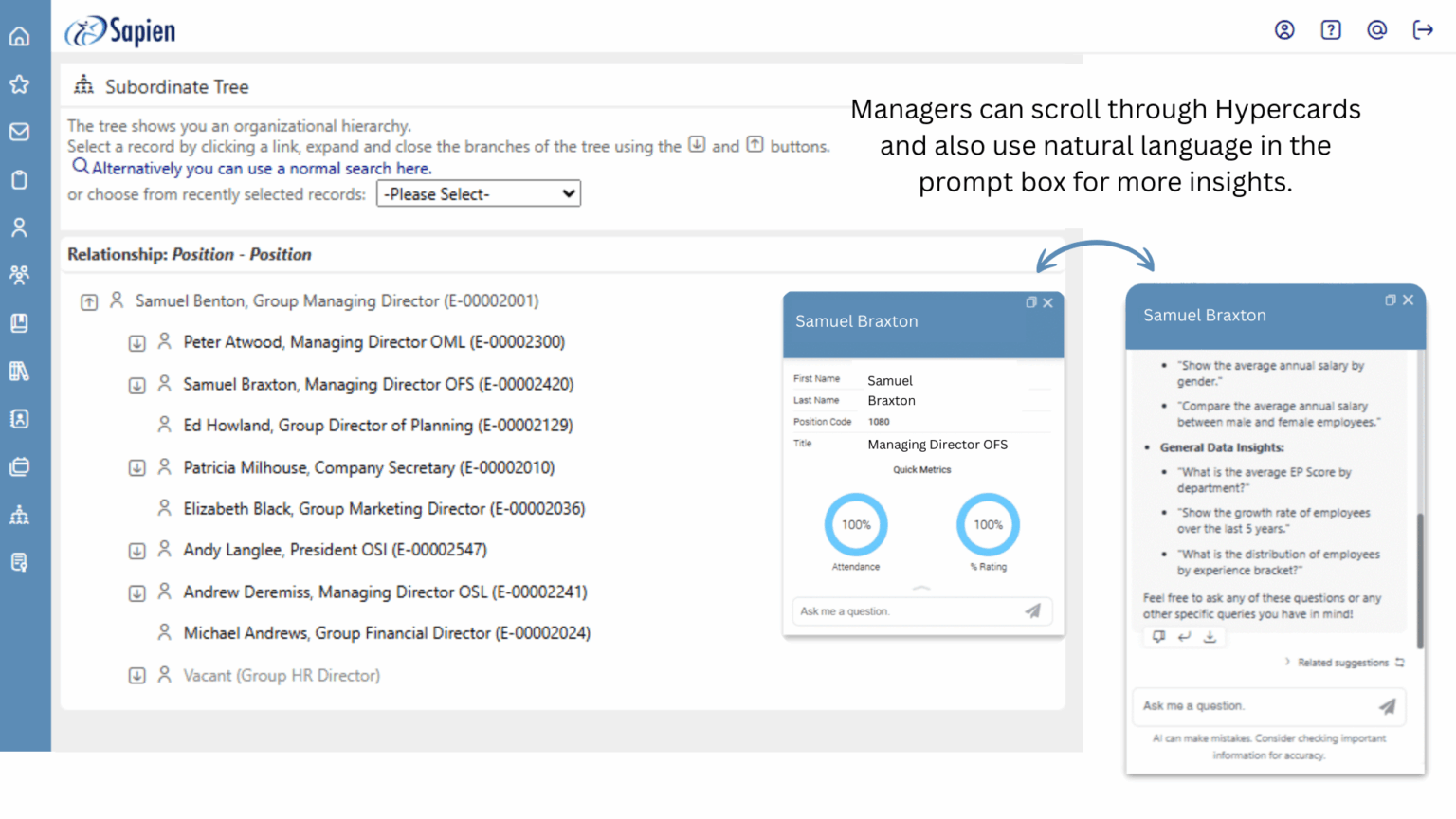The width and height of the screenshot is (1456, 819).
Task: Open the user profile icon in top bar
Action: 1284,29
